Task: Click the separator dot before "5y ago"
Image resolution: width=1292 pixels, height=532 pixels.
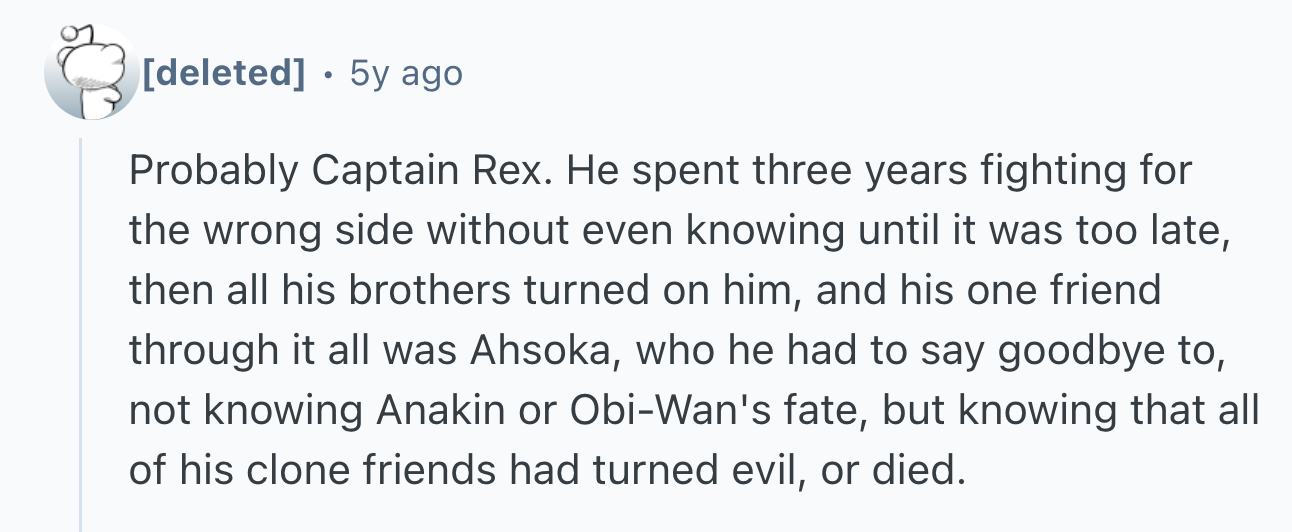Action: point(328,74)
